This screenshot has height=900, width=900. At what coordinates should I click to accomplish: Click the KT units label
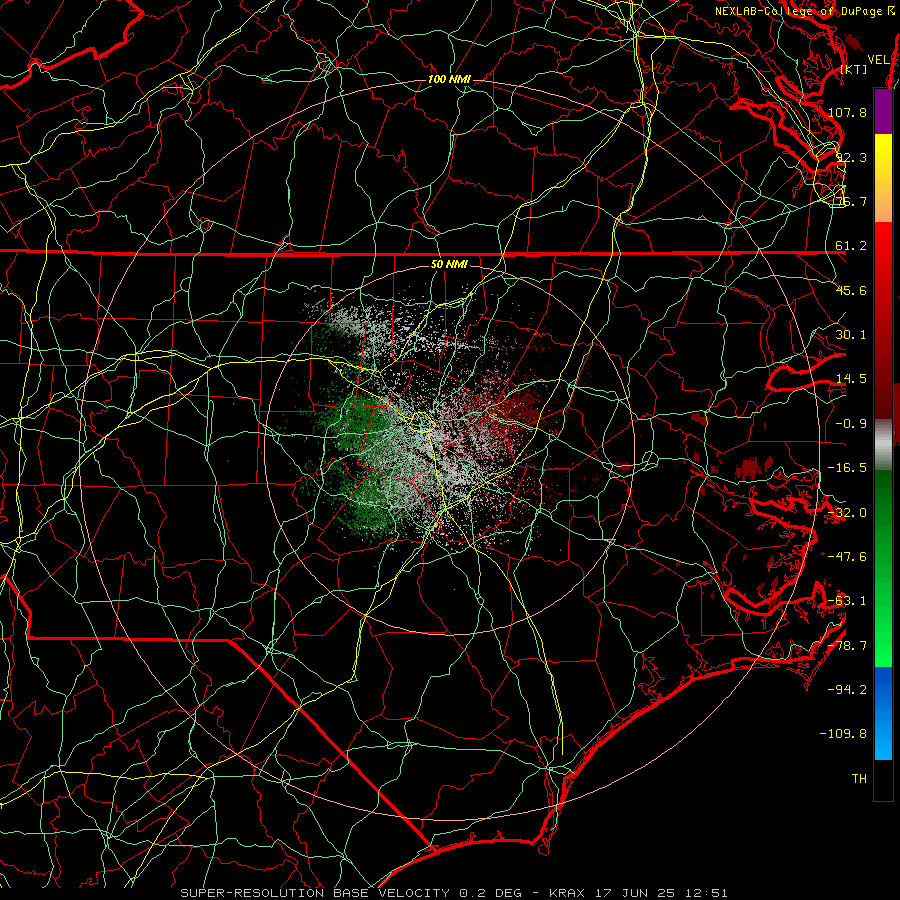tap(854, 69)
